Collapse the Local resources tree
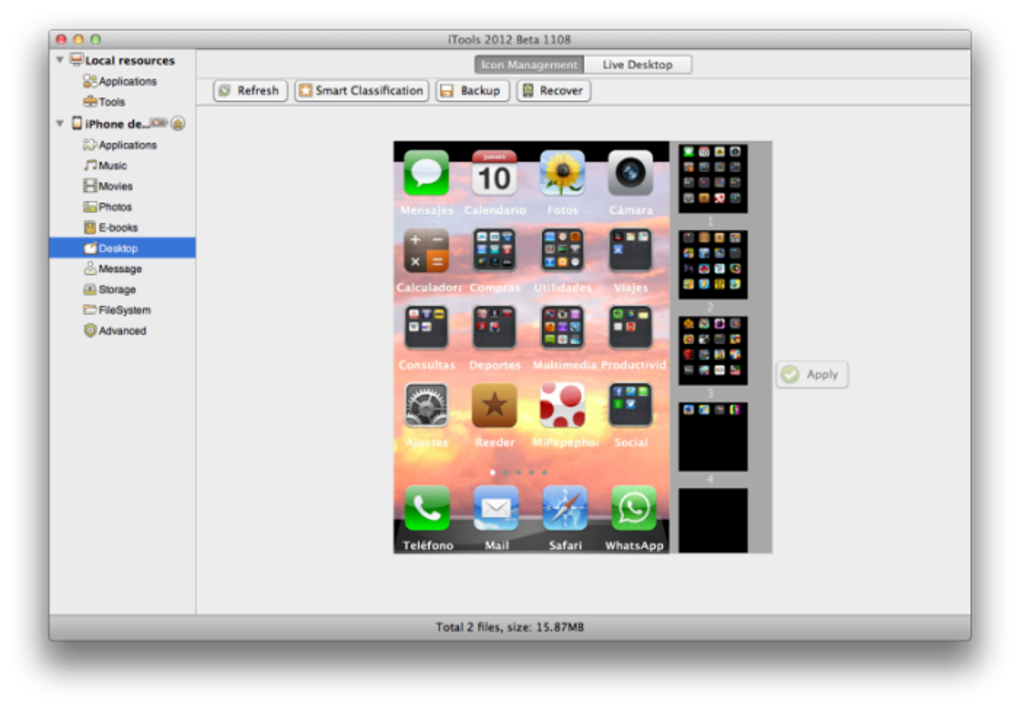The width and height of the screenshot is (1020, 708). click(x=60, y=60)
